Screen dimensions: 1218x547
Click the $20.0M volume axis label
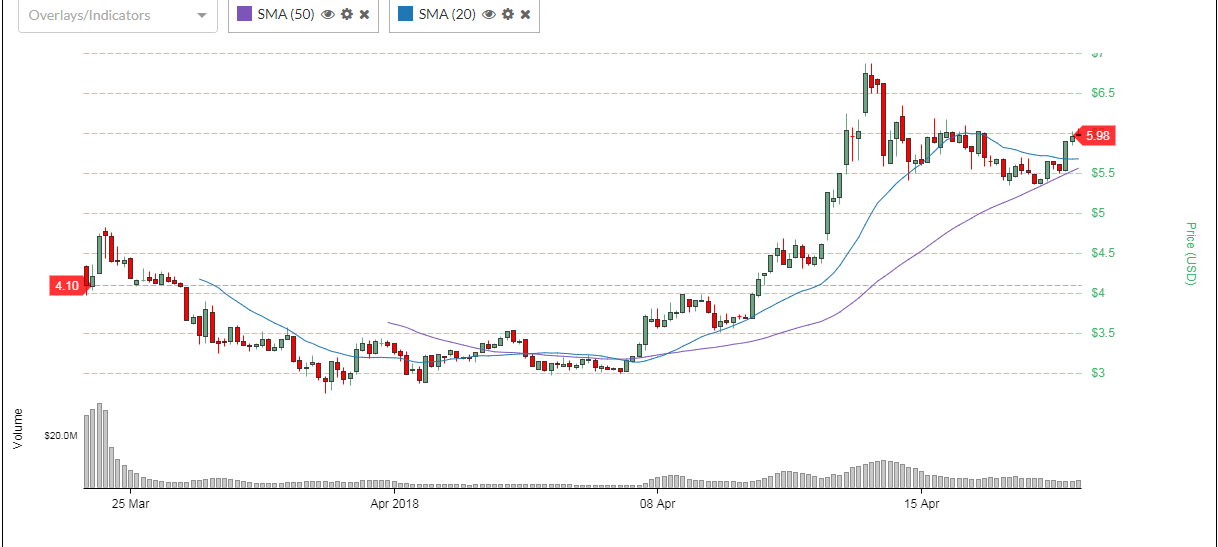click(60, 436)
